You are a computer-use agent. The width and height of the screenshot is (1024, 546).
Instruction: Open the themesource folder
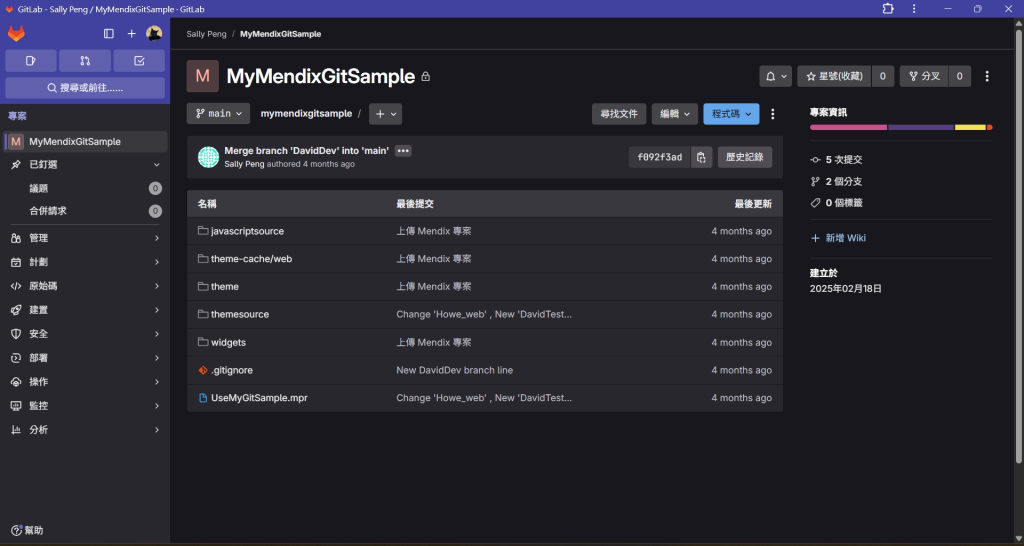click(240, 314)
